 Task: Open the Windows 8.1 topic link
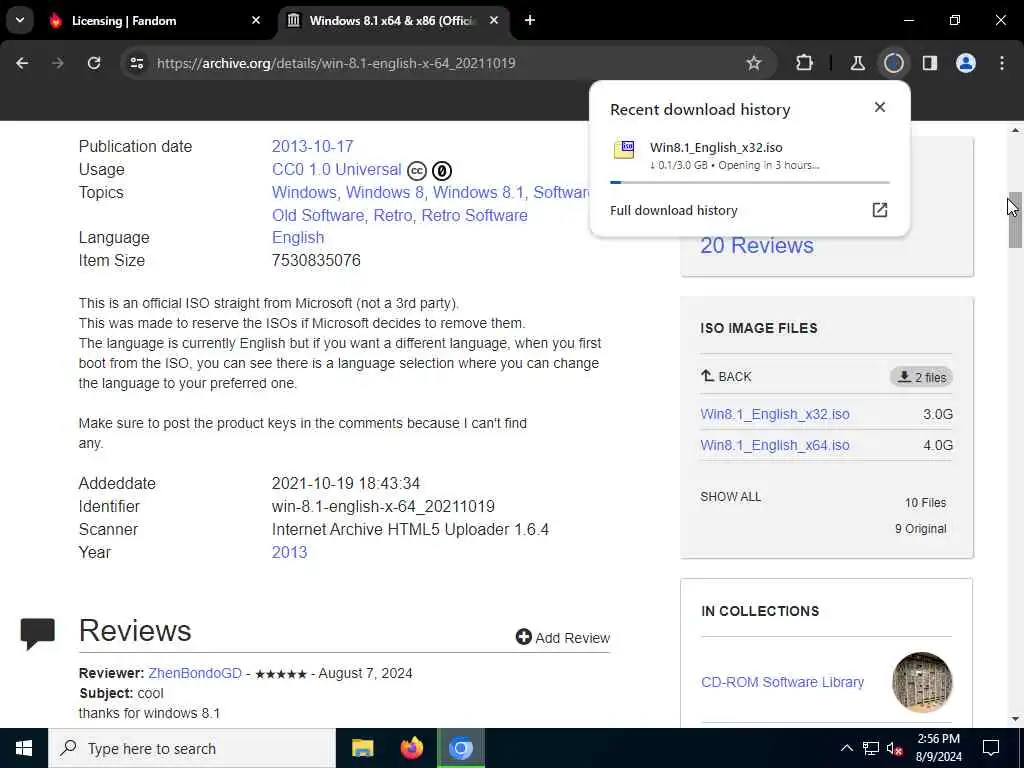pos(478,192)
